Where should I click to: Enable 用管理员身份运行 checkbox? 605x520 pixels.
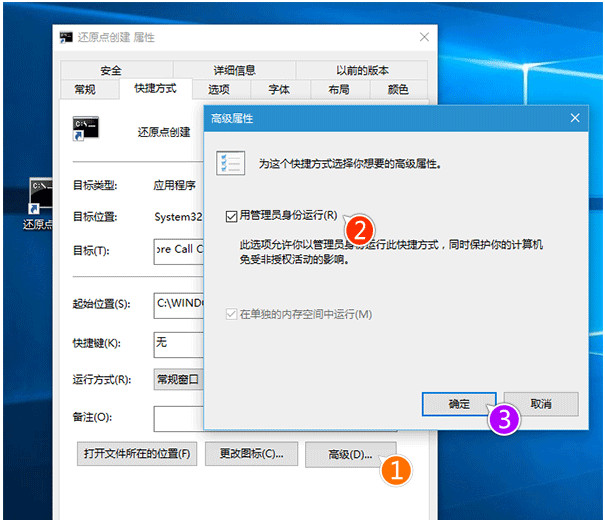[x=232, y=215]
